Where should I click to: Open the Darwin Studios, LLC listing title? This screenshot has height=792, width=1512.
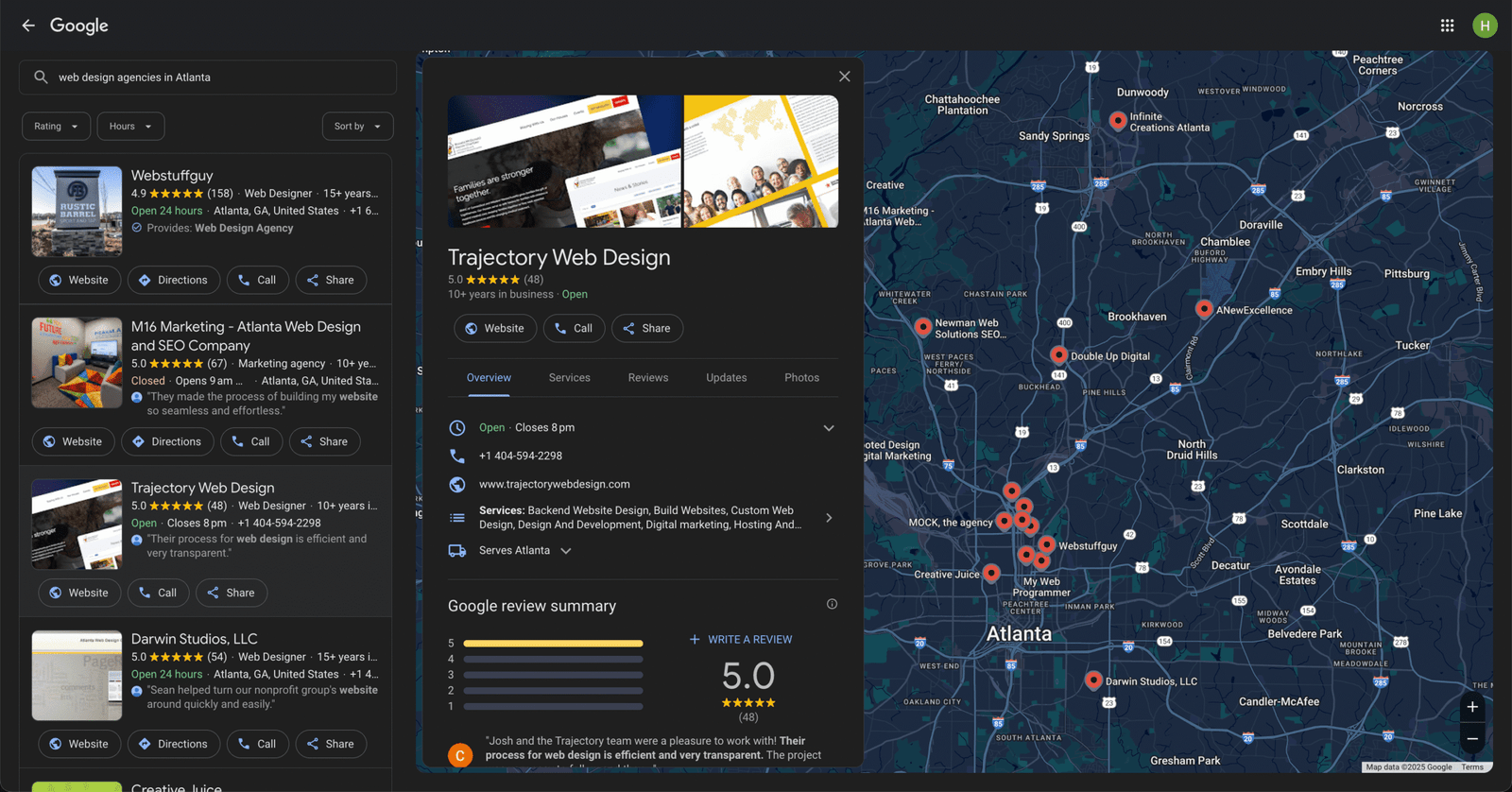(195, 639)
